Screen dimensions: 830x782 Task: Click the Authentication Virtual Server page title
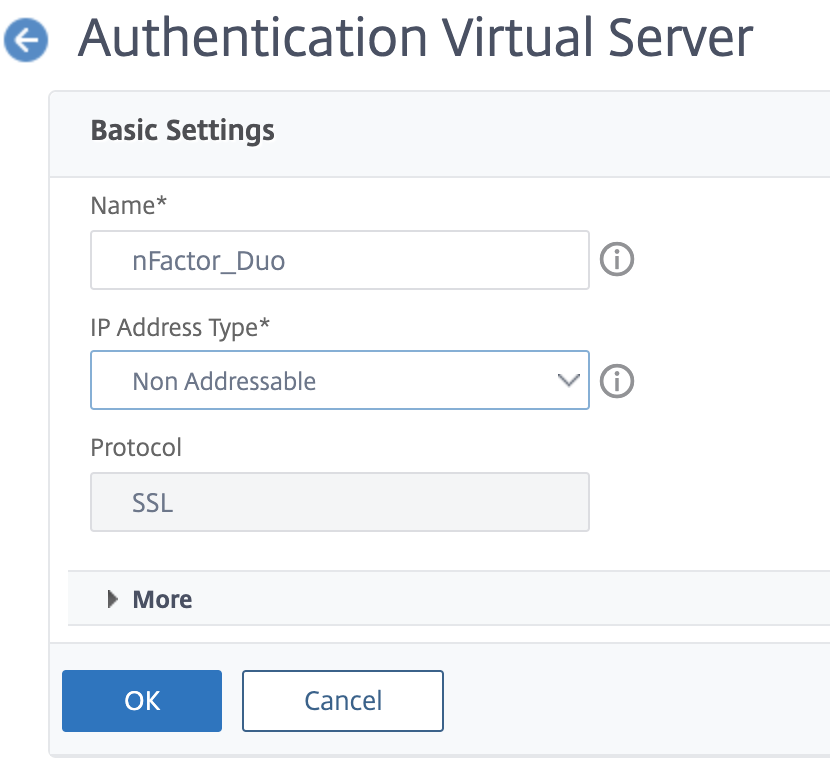[416, 38]
